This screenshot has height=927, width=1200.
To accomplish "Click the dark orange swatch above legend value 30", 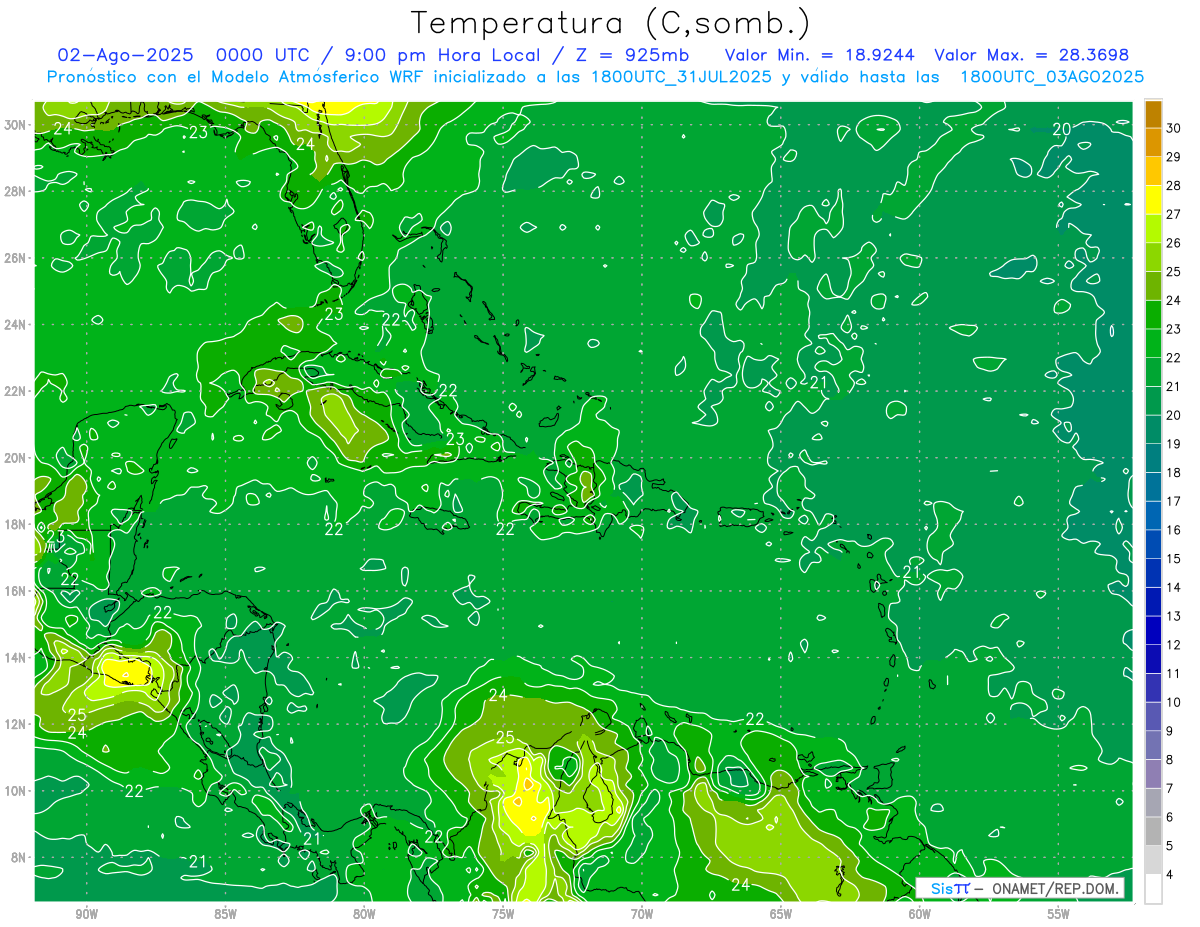I will coord(1154,114).
